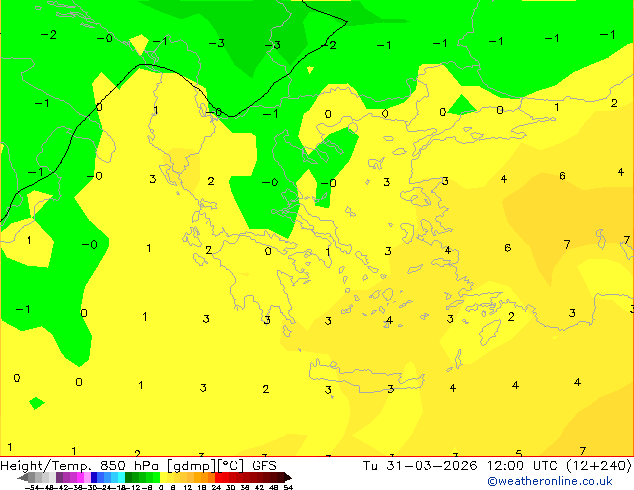Click the '[°C]' unit label
This screenshot has width=634, height=490.
click(231, 466)
